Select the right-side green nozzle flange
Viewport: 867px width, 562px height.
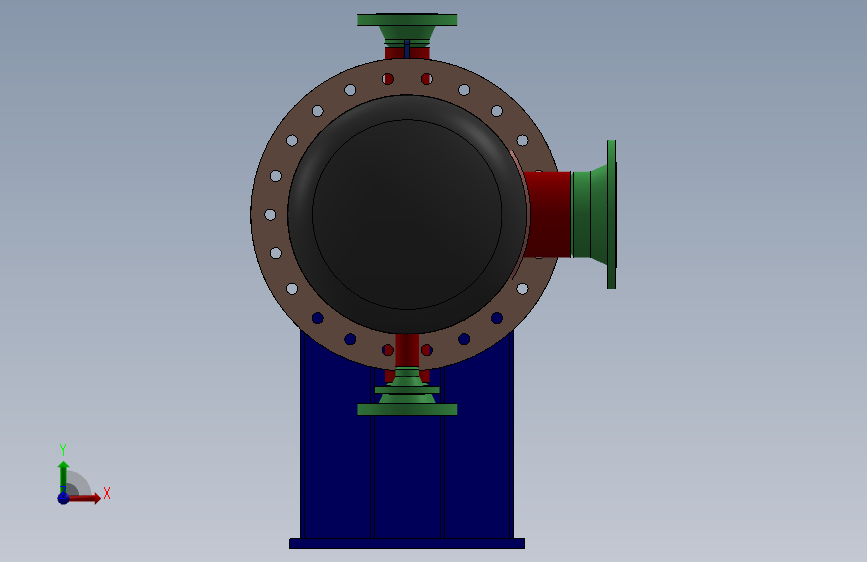[x=611, y=215]
